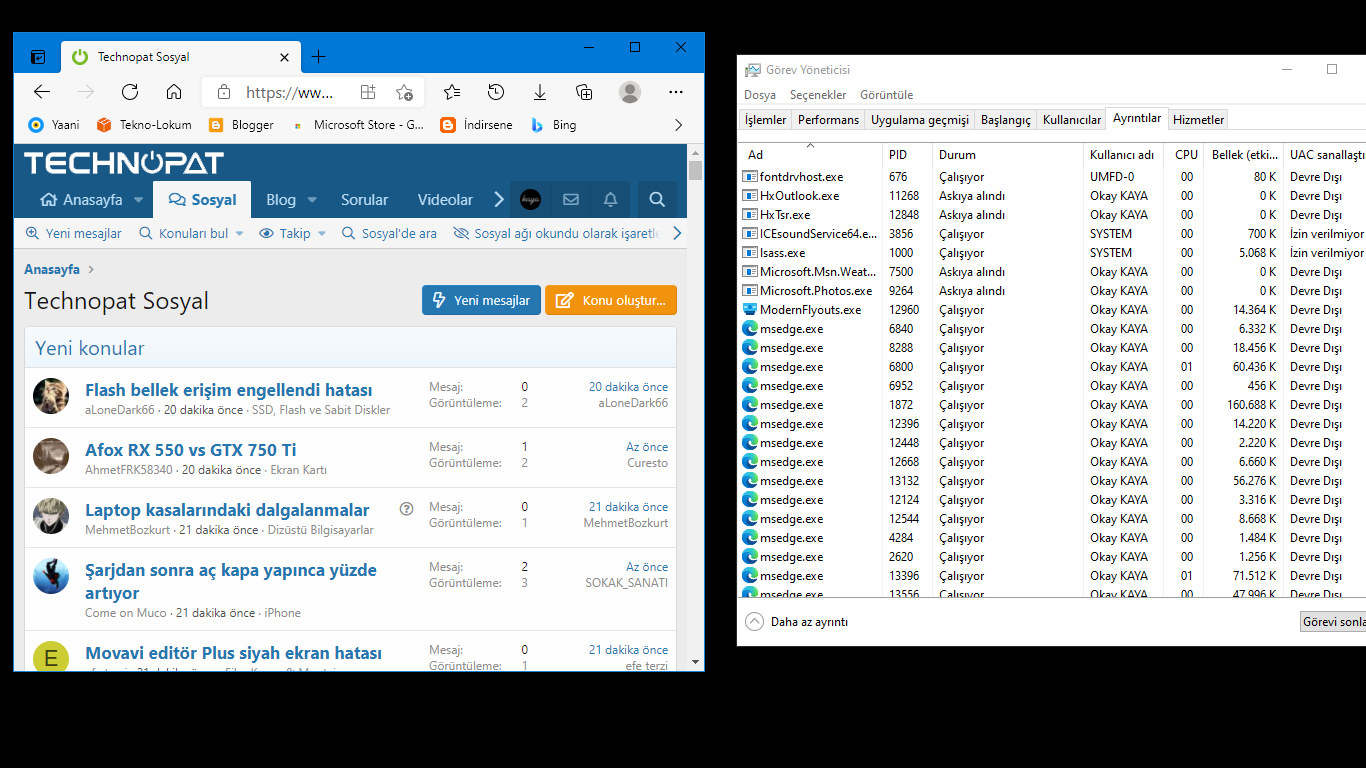Open the Seçenekler menu in Görev Yöneticisi
Screen dimensions: 1366x768
pos(818,95)
